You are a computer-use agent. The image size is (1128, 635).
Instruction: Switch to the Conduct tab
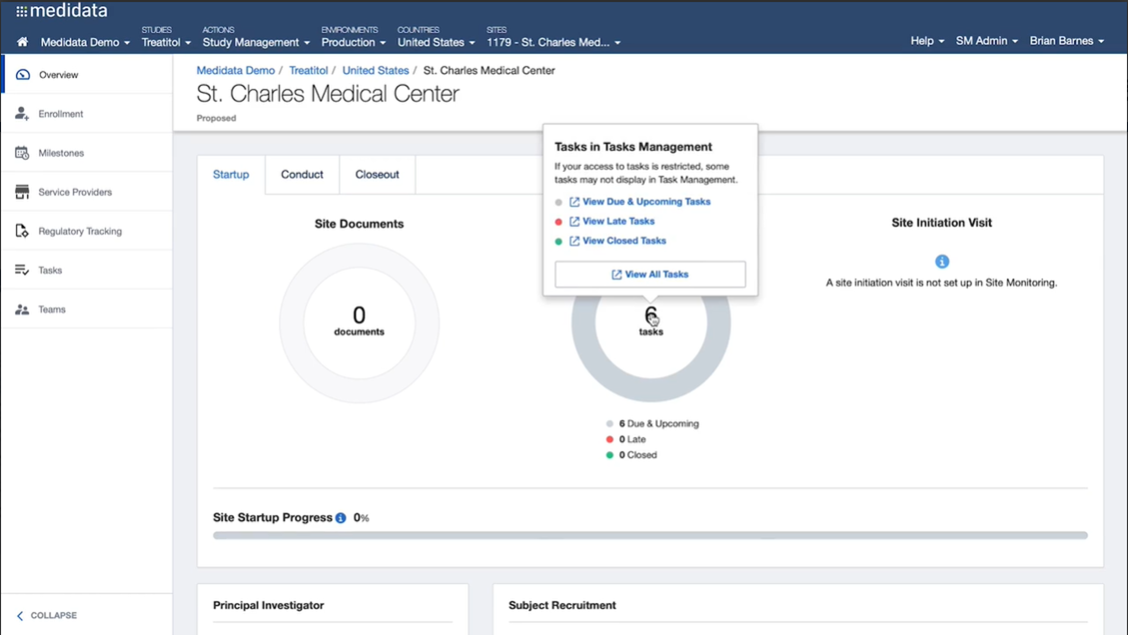click(x=302, y=175)
